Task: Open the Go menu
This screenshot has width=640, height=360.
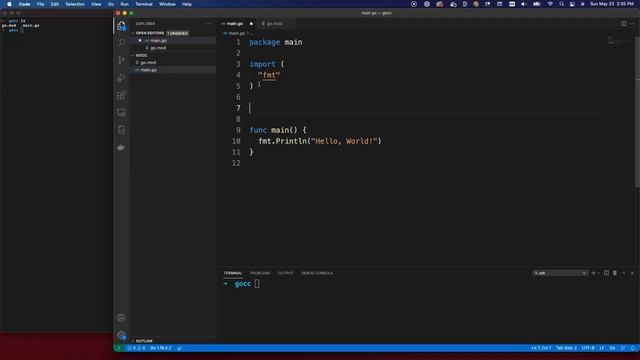Action: pyautogui.click(x=111, y=4)
